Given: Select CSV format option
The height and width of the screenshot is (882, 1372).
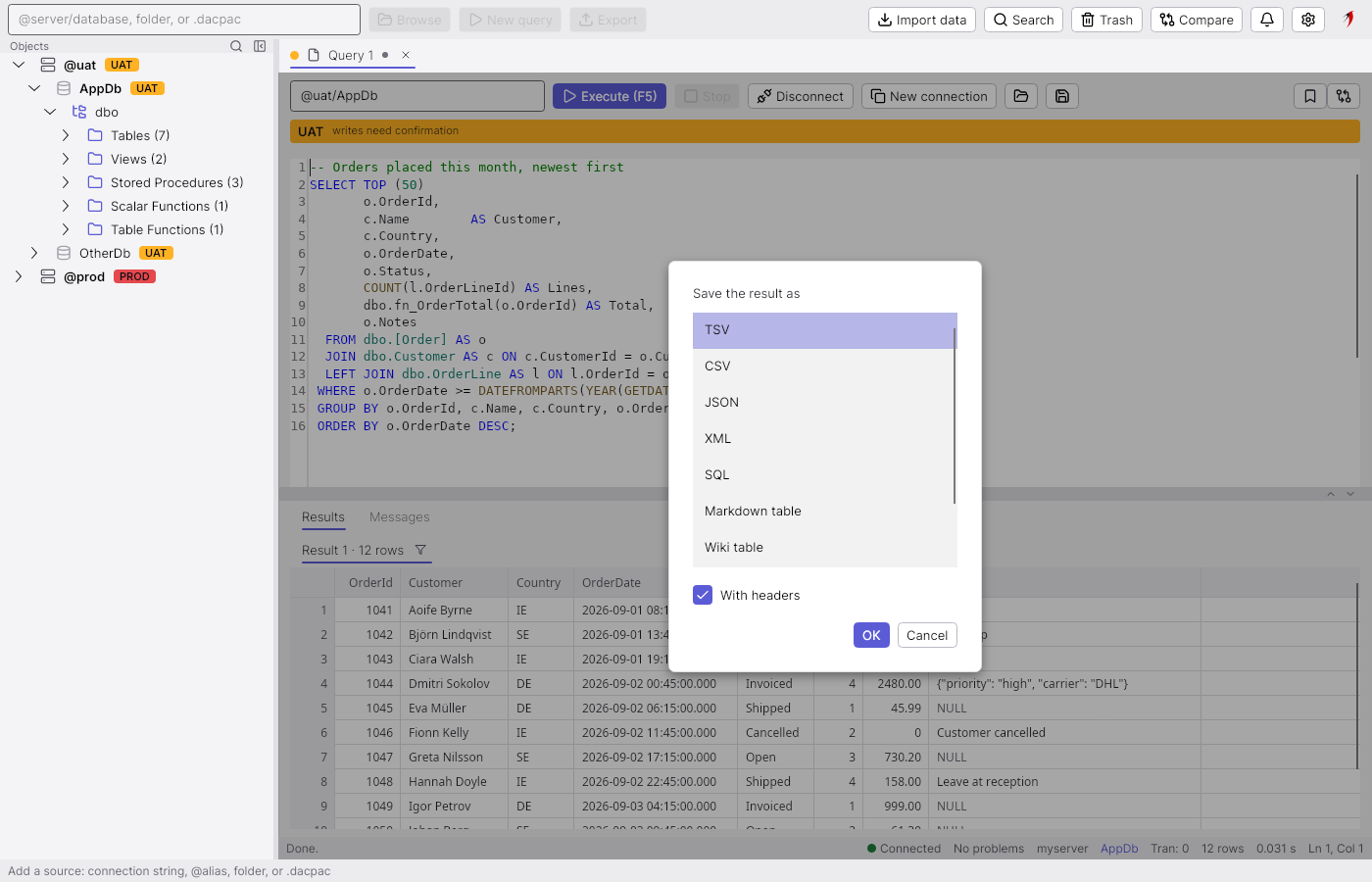Looking at the screenshot, I should [x=824, y=367].
